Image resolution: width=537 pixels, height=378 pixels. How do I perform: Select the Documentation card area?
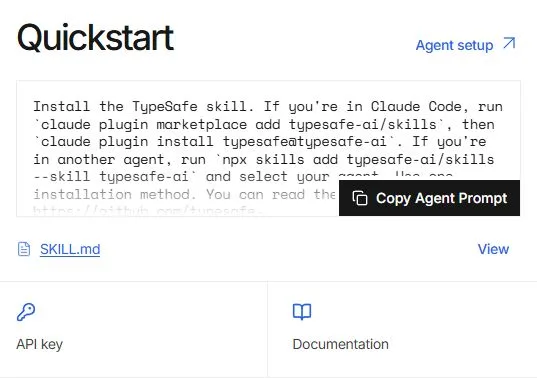pos(402,329)
